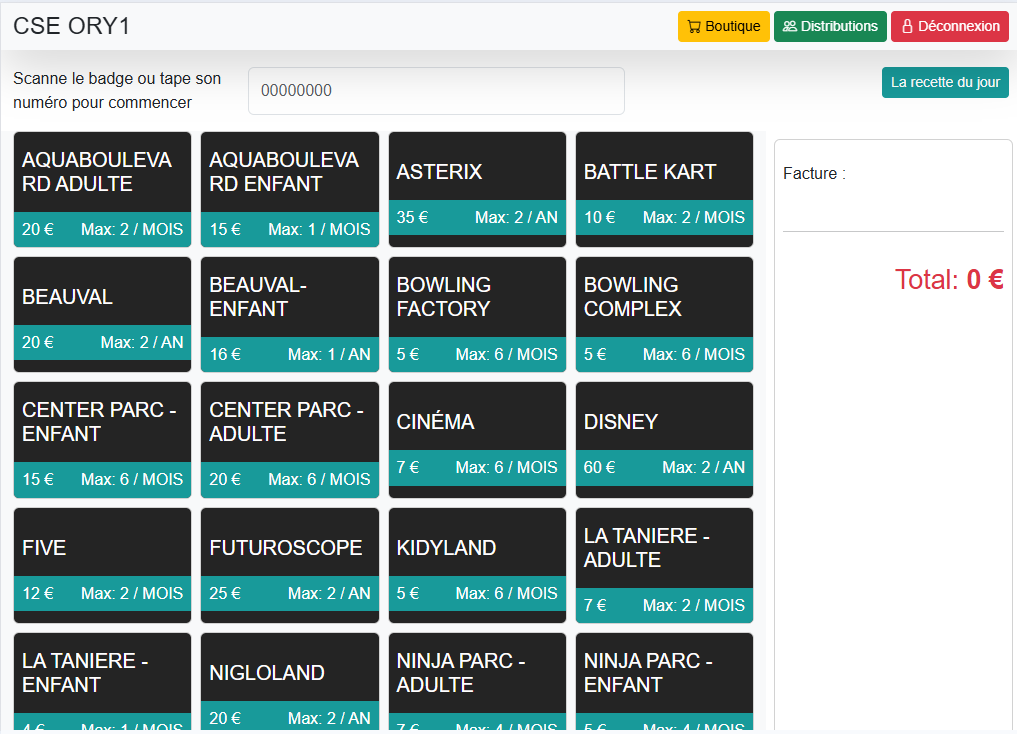Choose the FIVE ticket card
The width and height of the screenshot is (1017, 734).
(x=102, y=565)
